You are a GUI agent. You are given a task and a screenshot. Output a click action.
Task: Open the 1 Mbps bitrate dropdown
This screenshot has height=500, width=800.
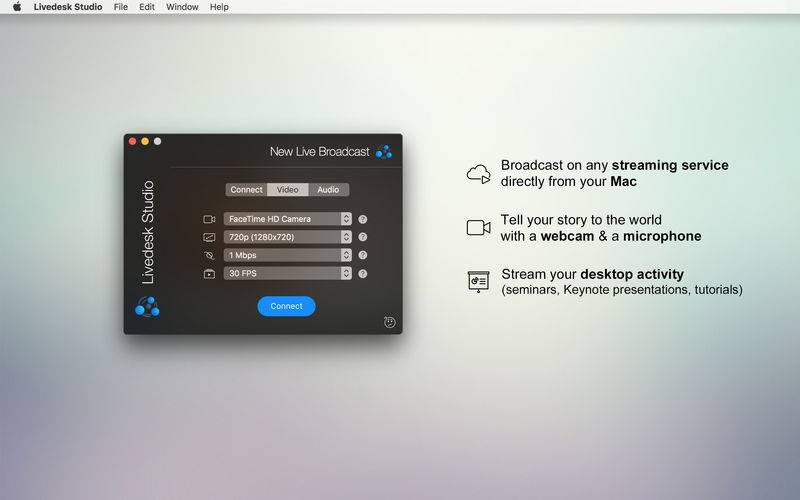click(x=288, y=255)
